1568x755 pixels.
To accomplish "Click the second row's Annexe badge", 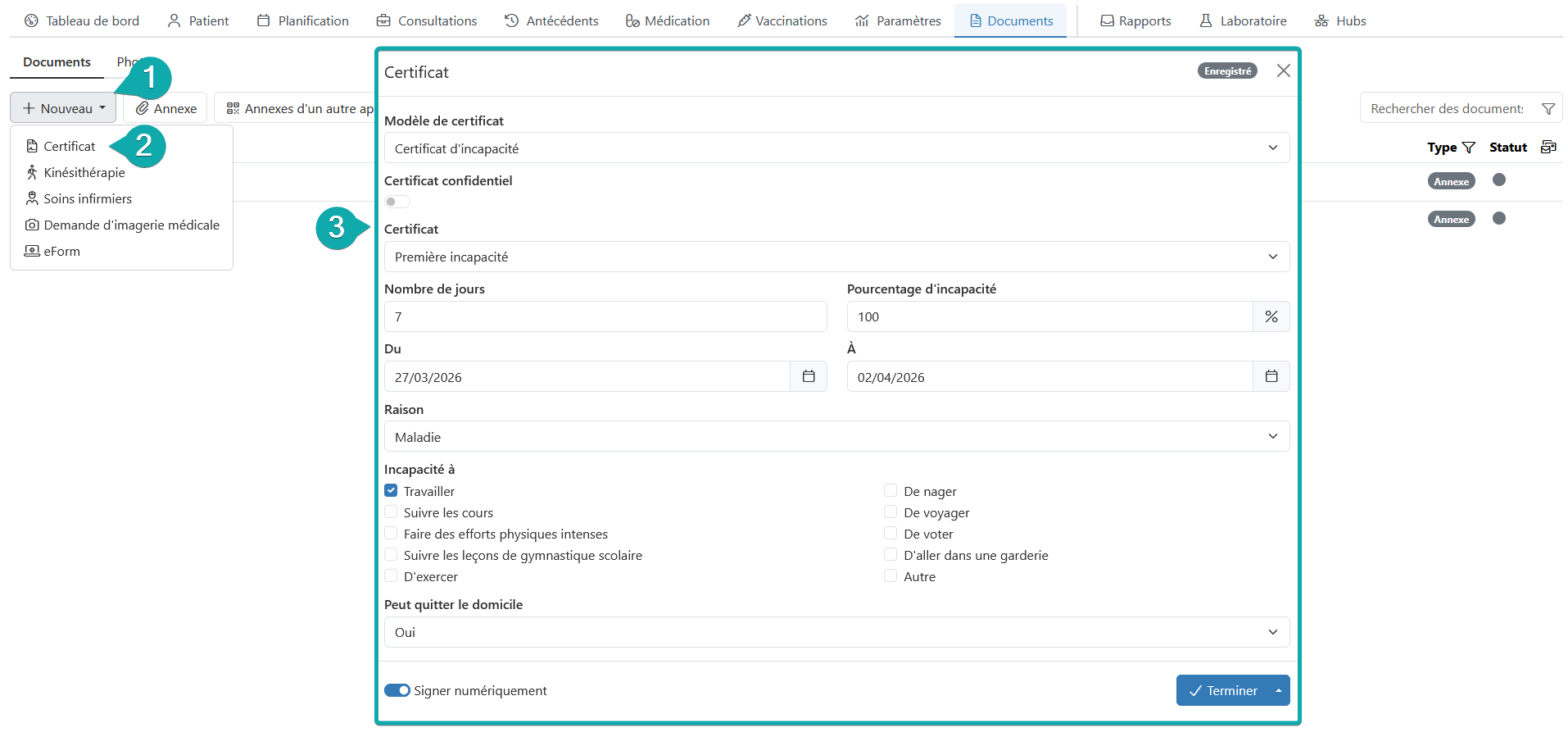I will [1451, 219].
